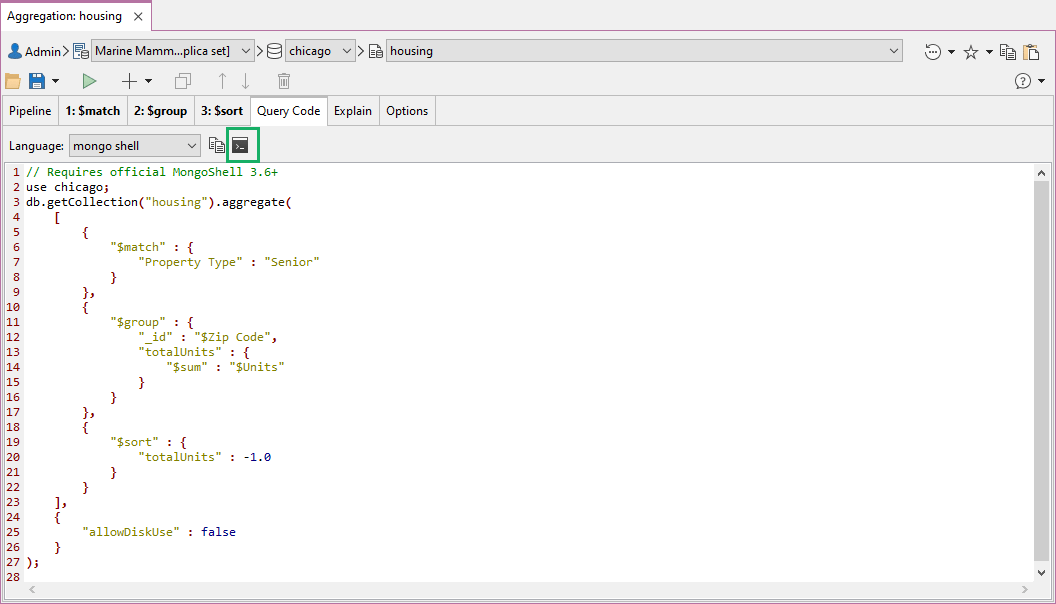Copy aggregation with the top-right copy icon
Image resolution: width=1056 pixels, height=604 pixels.
[1008, 52]
